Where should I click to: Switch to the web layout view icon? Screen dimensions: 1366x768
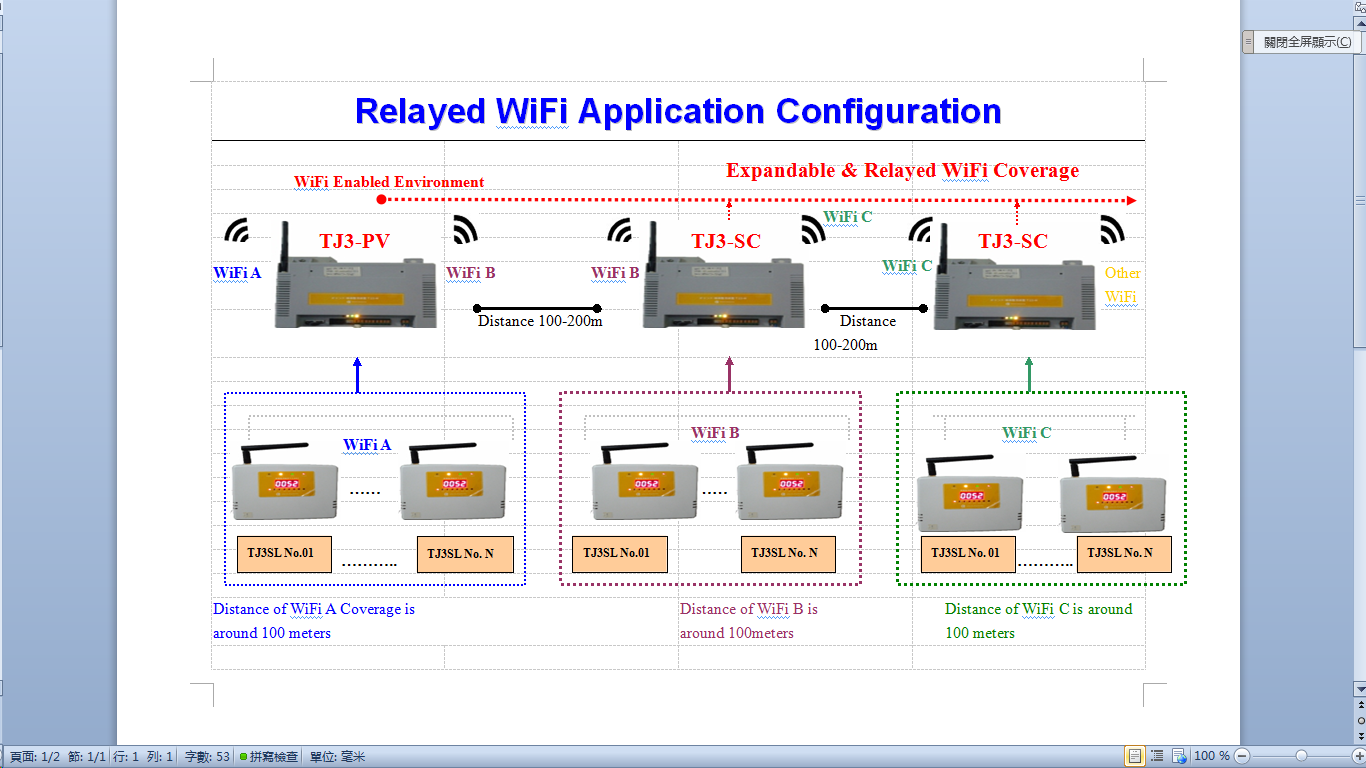coord(1179,756)
